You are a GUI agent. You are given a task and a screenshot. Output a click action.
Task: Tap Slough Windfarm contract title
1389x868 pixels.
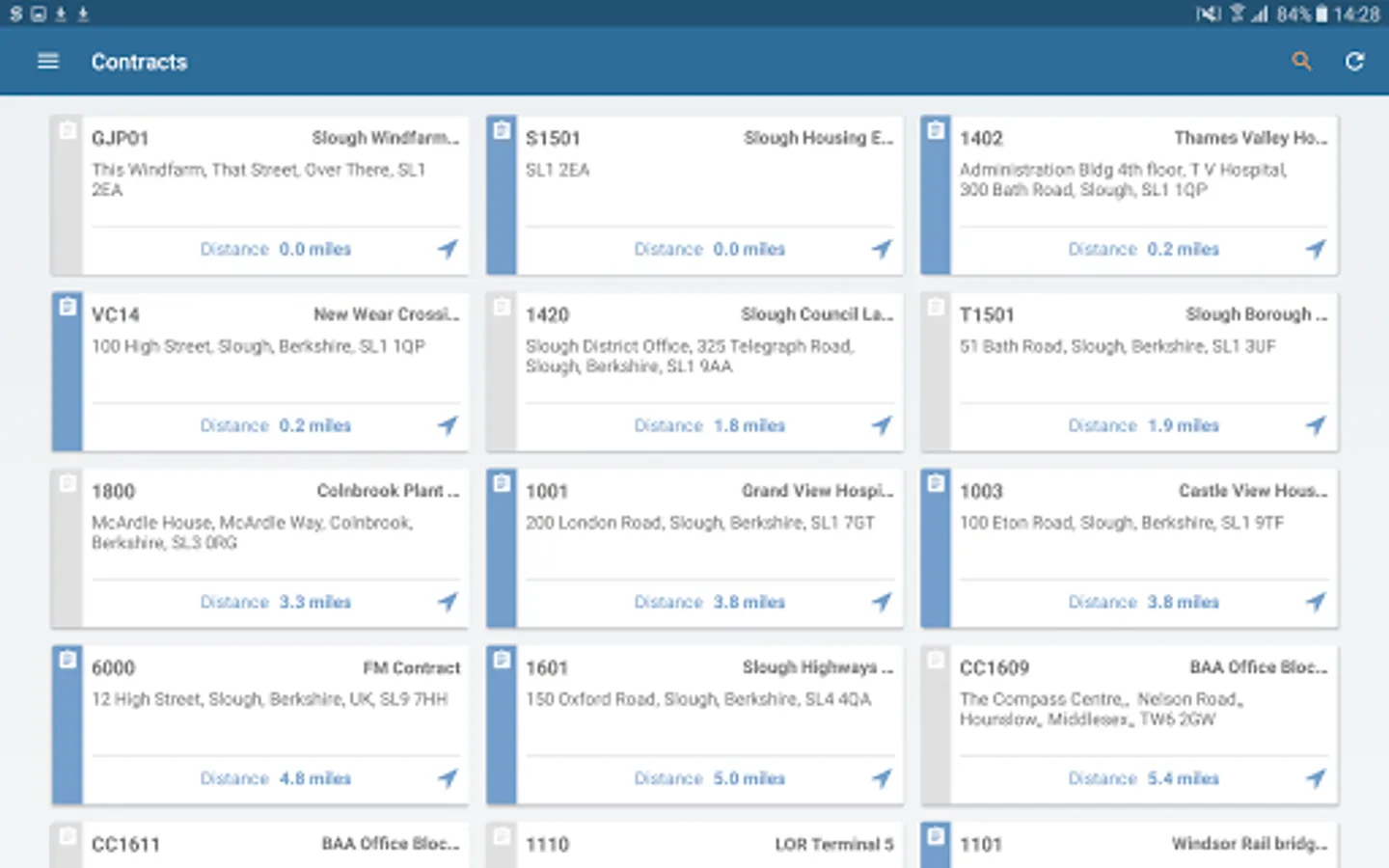coord(386,138)
